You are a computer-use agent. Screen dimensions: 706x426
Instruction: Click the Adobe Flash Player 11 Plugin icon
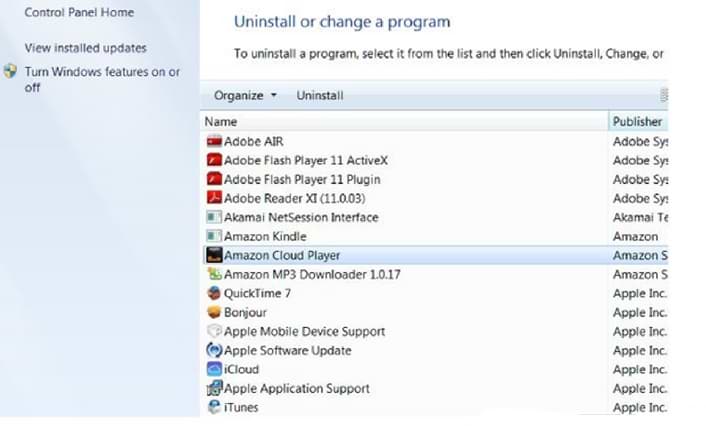(x=214, y=179)
